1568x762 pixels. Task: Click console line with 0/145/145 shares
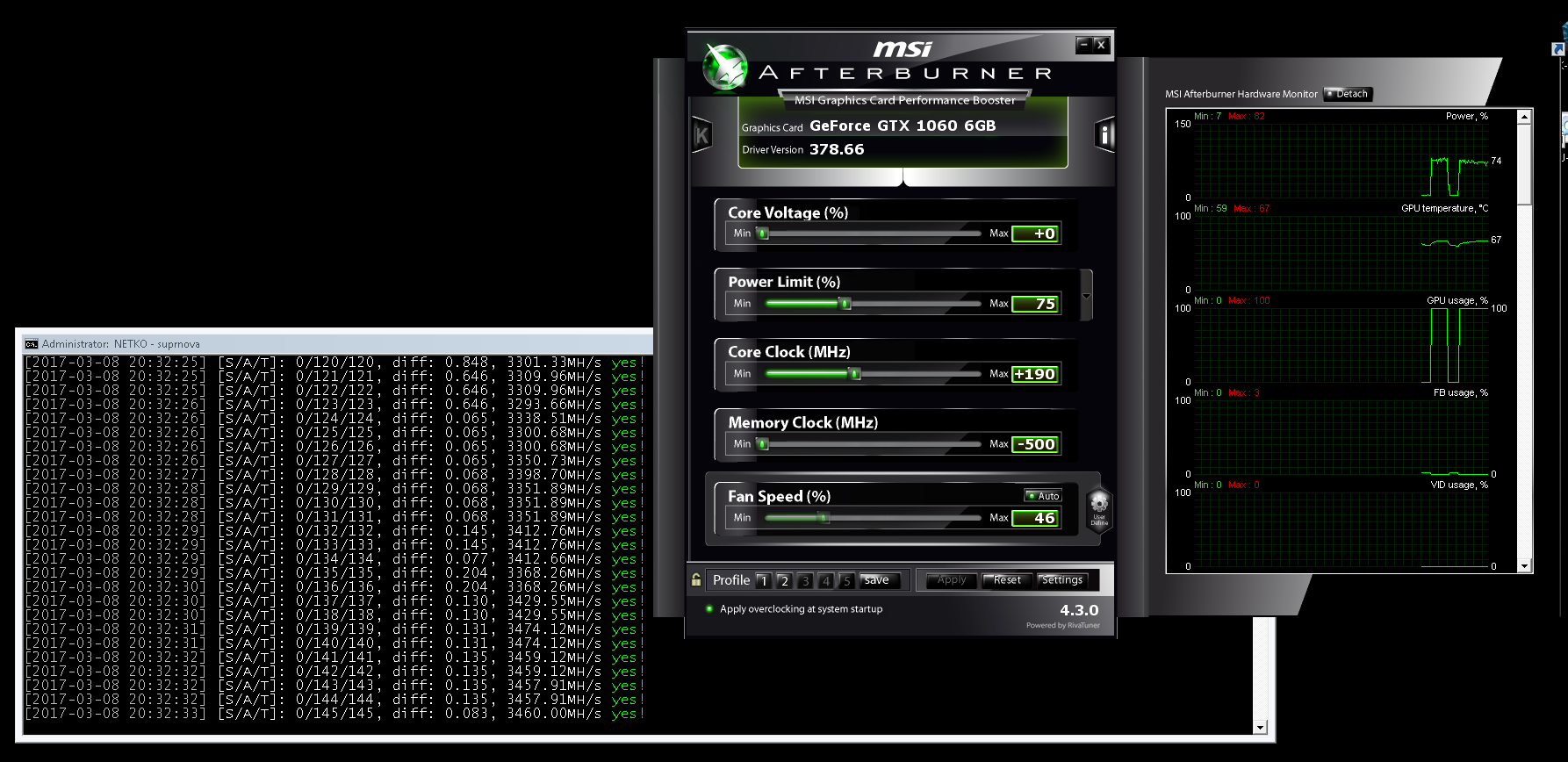point(334,714)
